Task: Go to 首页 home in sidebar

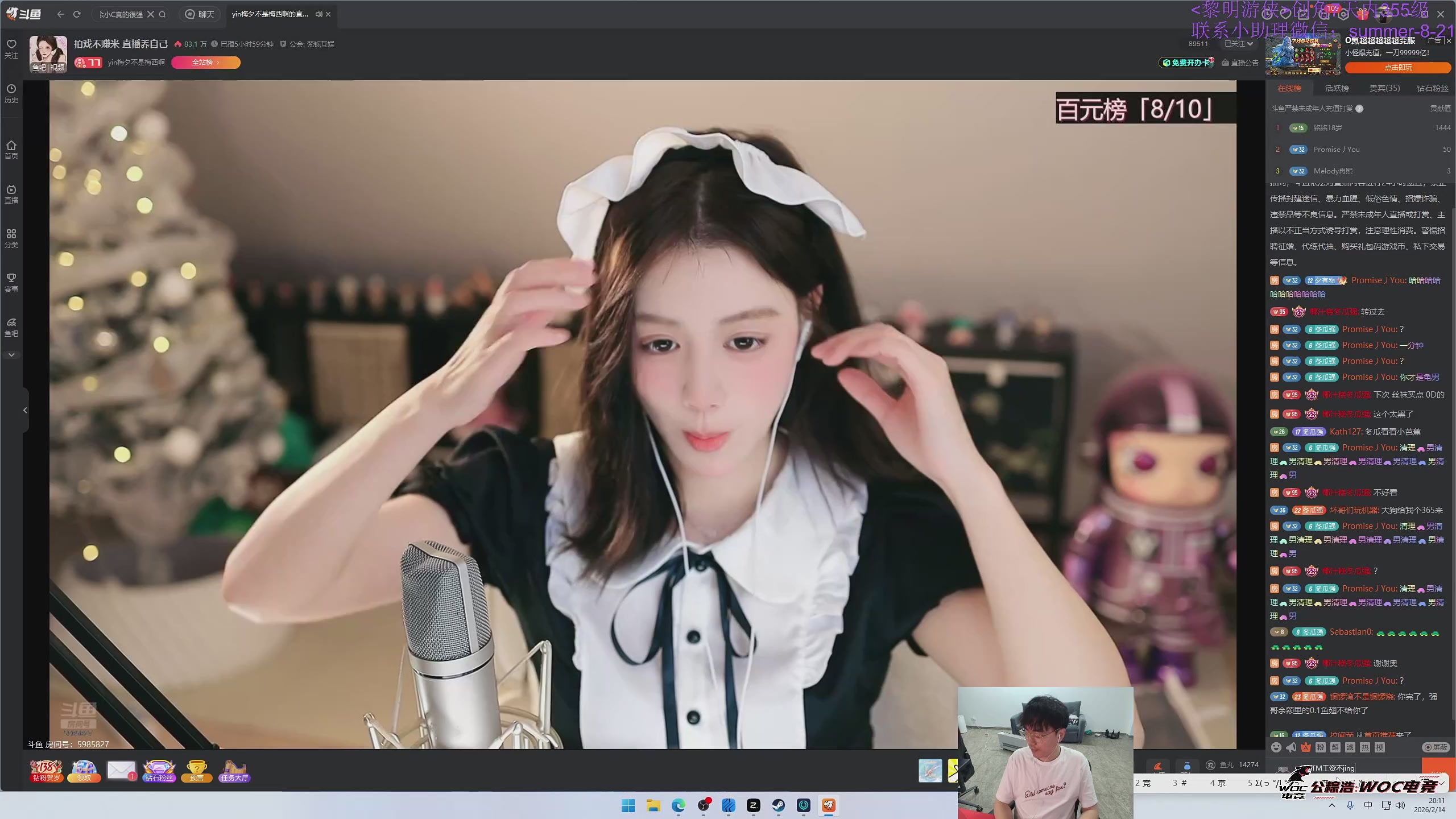Action: tap(11, 149)
